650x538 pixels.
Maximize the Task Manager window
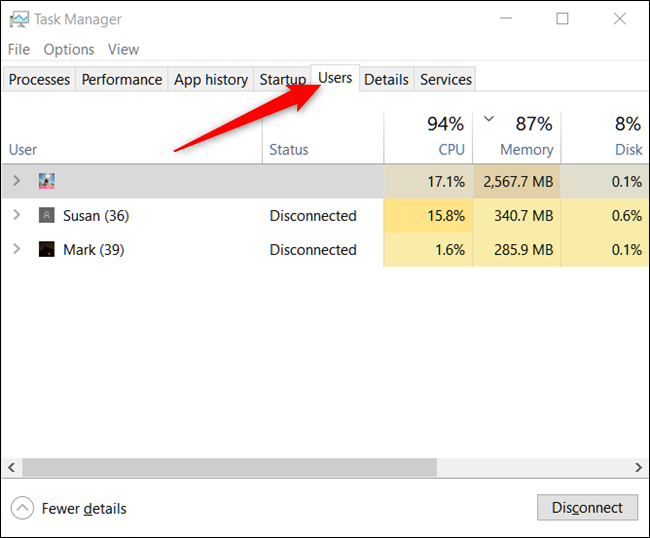562,19
